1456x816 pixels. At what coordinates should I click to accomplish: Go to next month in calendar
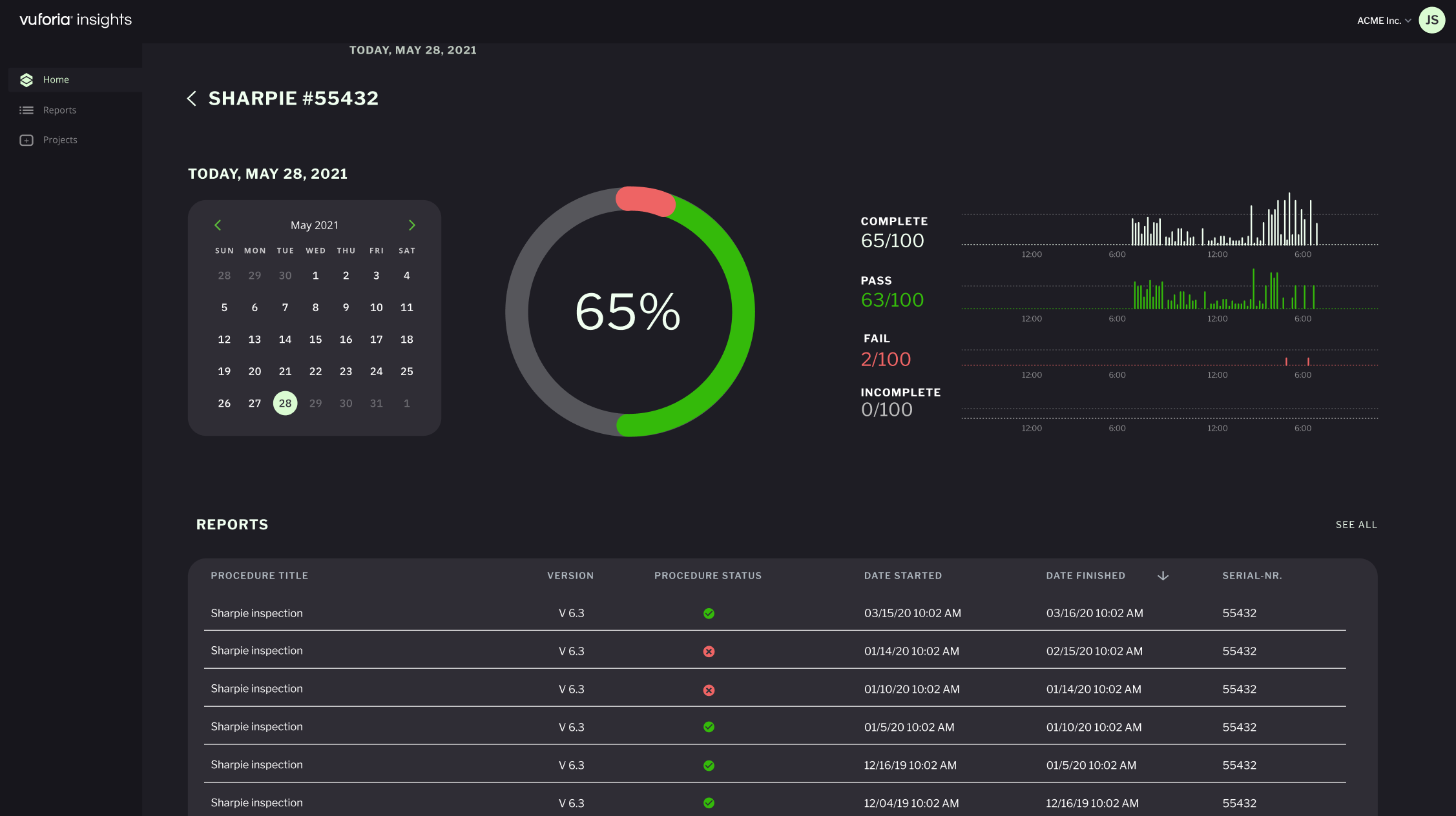coord(411,225)
